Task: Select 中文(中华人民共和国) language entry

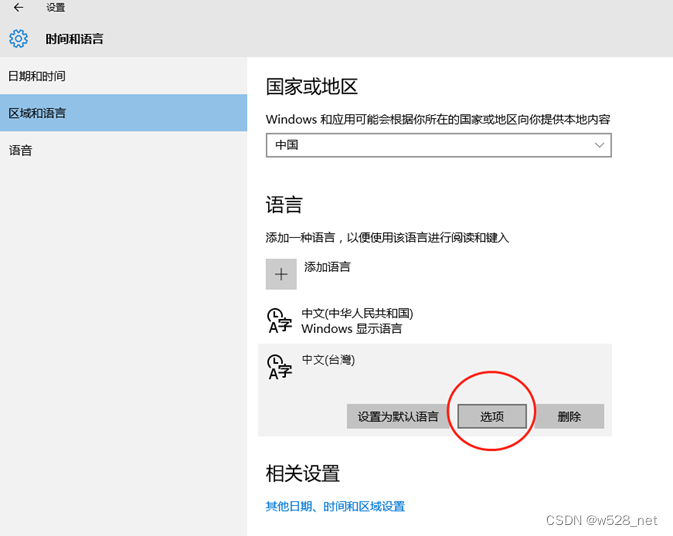Action: [435, 321]
